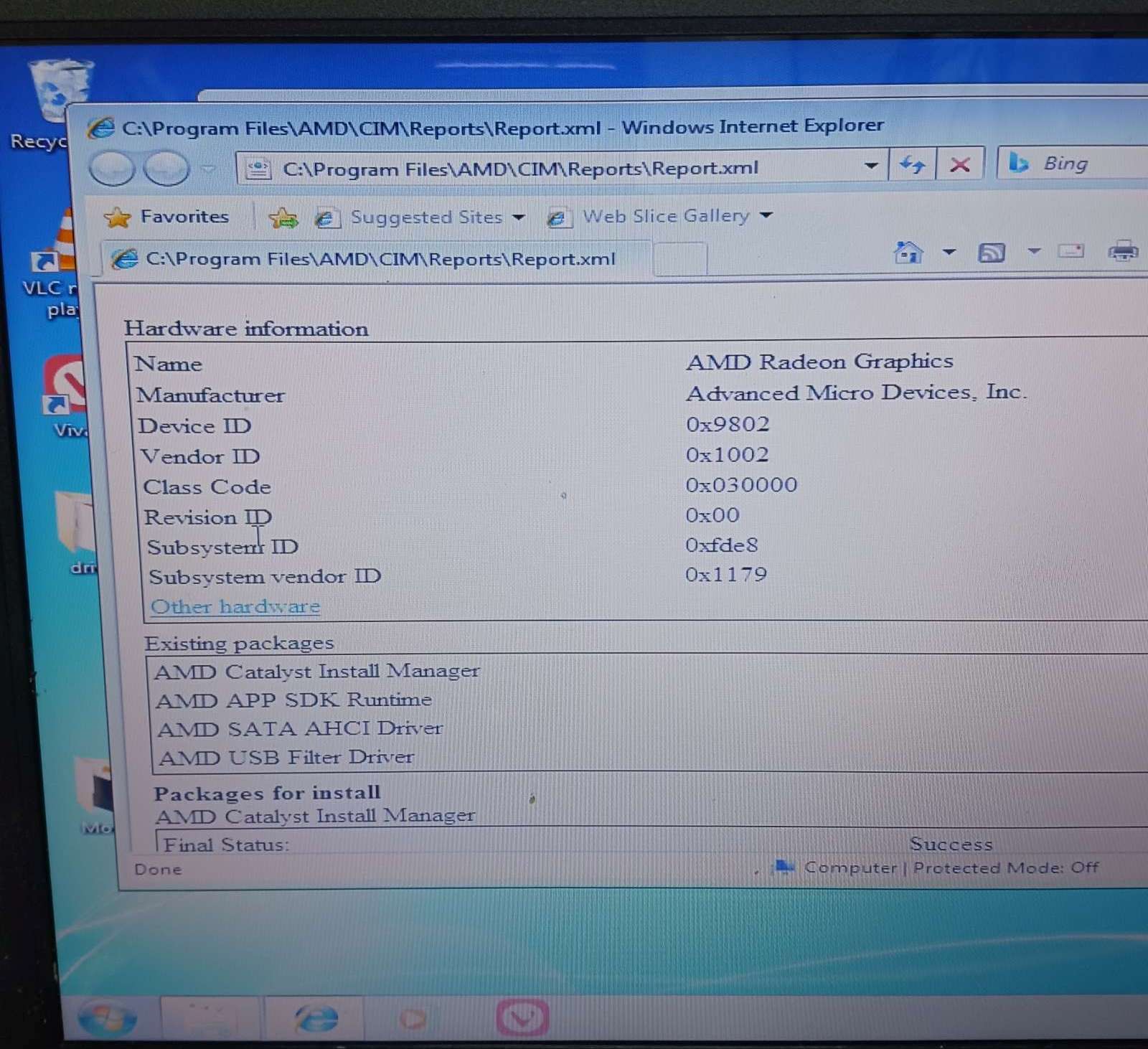Click the Add to Favorites Bar icon

point(283,217)
